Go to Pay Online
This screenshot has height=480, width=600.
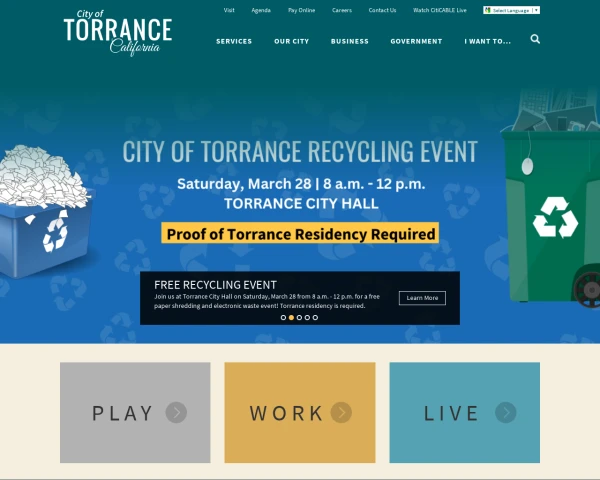point(302,10)
